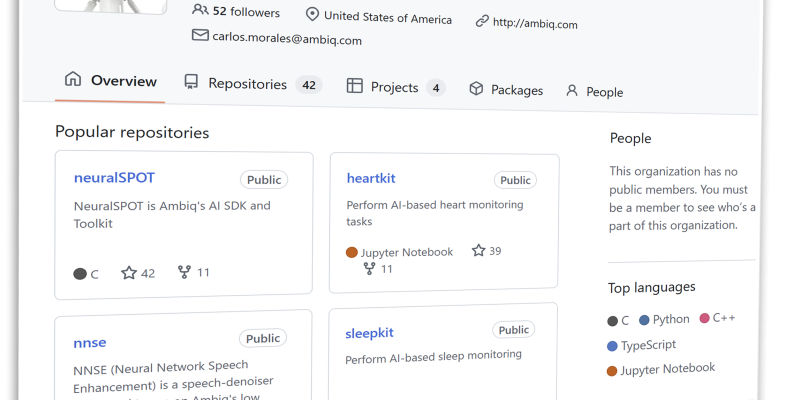
Task: Click the location pin icon
Action: [312, 15]
